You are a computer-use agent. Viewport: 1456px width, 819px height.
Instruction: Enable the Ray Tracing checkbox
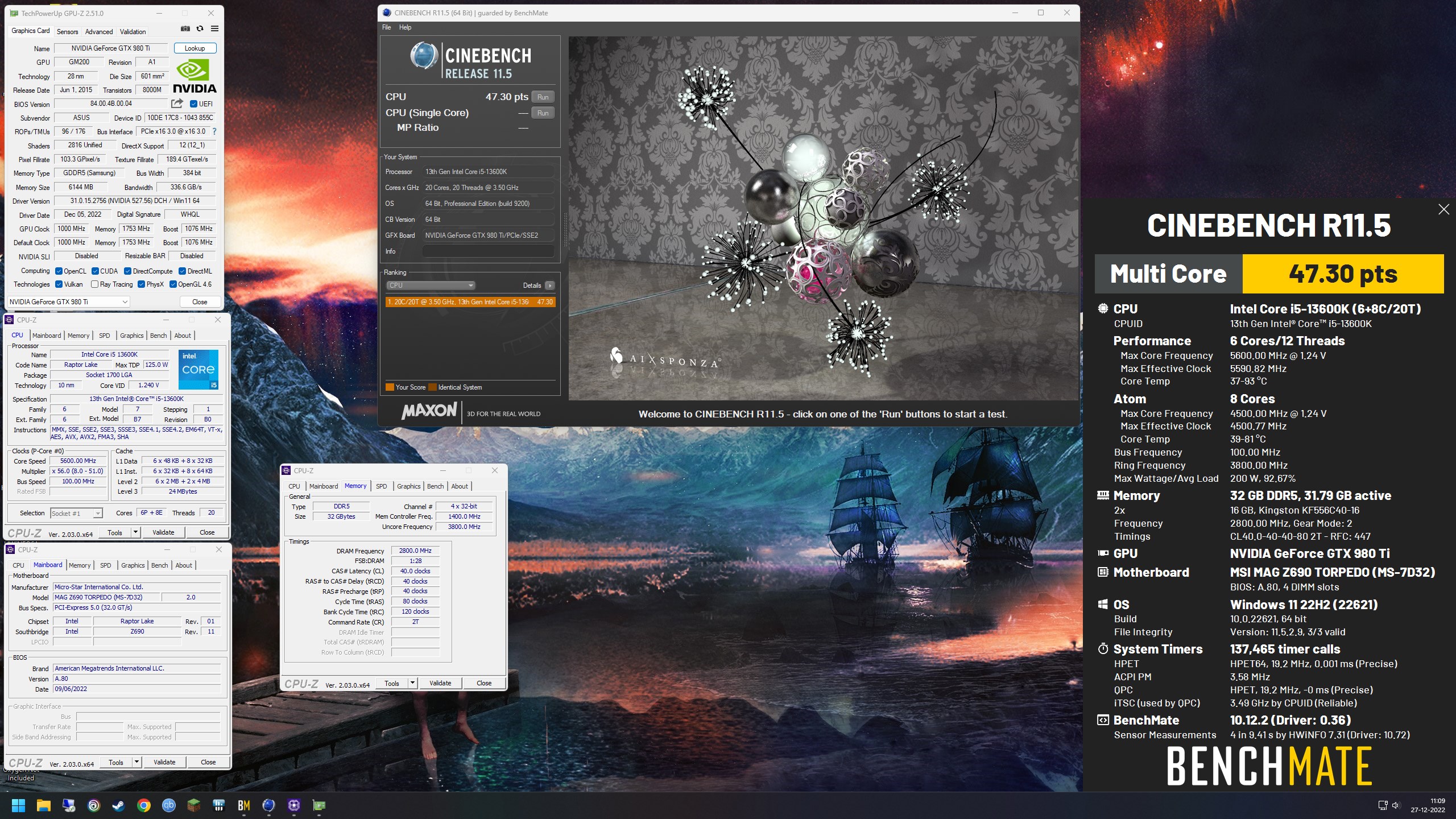[95, 284]
